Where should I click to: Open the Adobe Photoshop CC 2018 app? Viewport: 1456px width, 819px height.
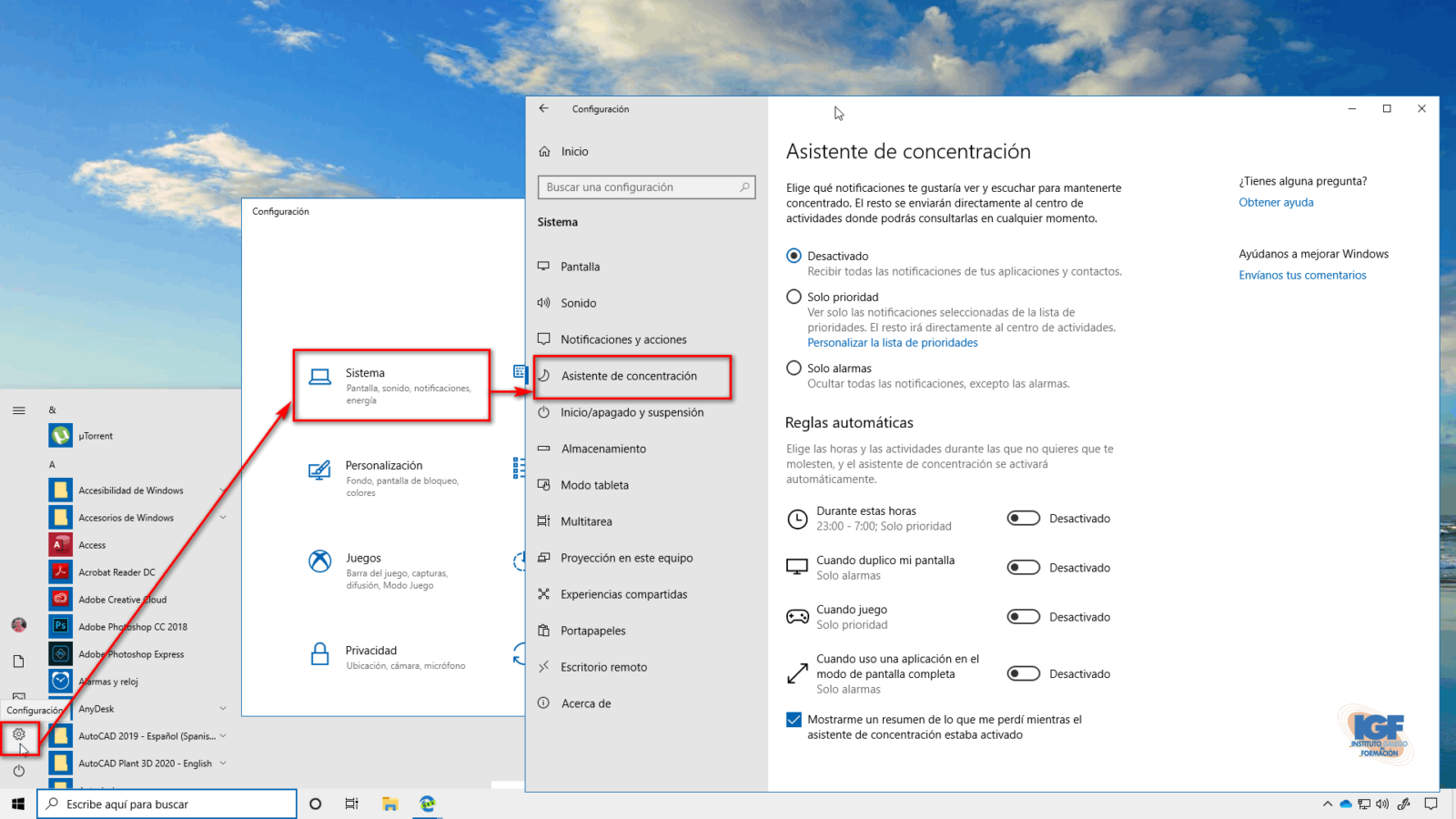click(61, 626)
